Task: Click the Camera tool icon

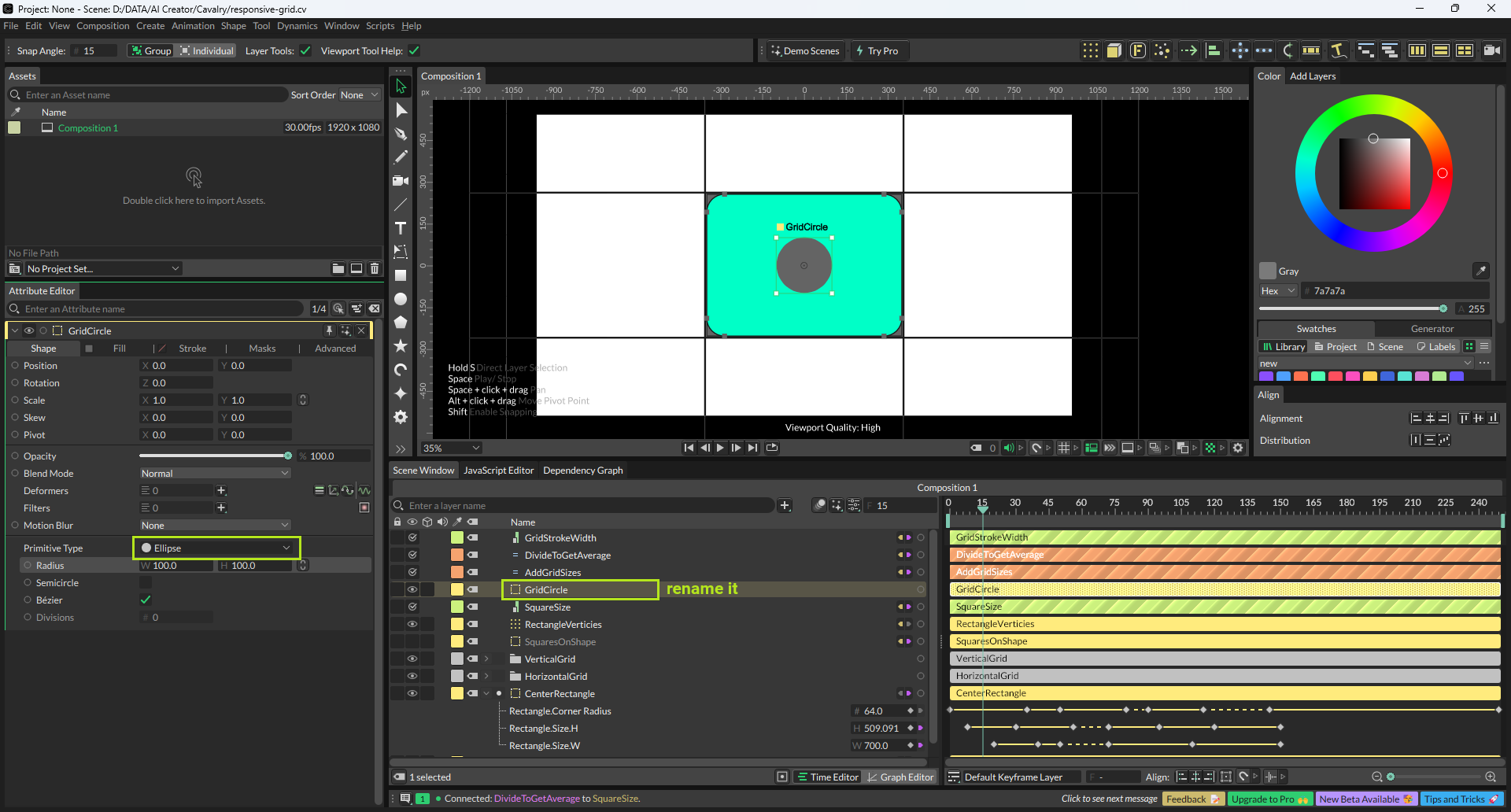Action: click(x=401, y=181)
